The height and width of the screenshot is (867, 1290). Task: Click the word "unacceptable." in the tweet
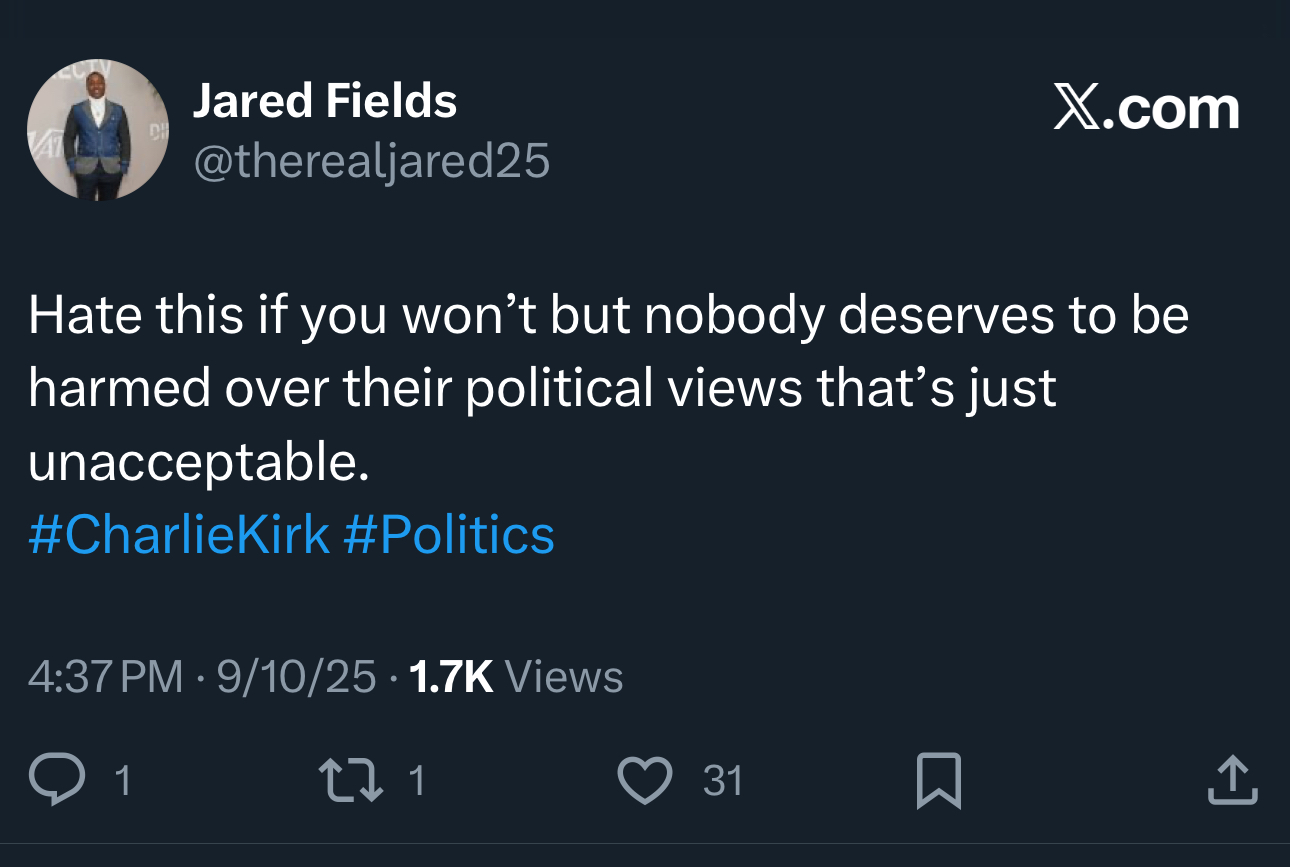pos(198,462)
